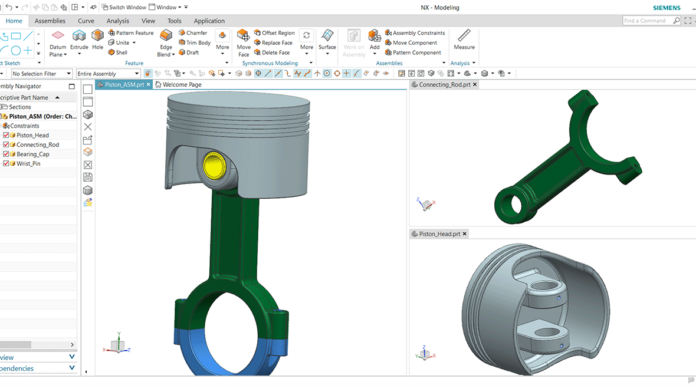This screenshot has height=385, width=696.
Task: Open the Window dropdown menu
Action: (165, 7)
